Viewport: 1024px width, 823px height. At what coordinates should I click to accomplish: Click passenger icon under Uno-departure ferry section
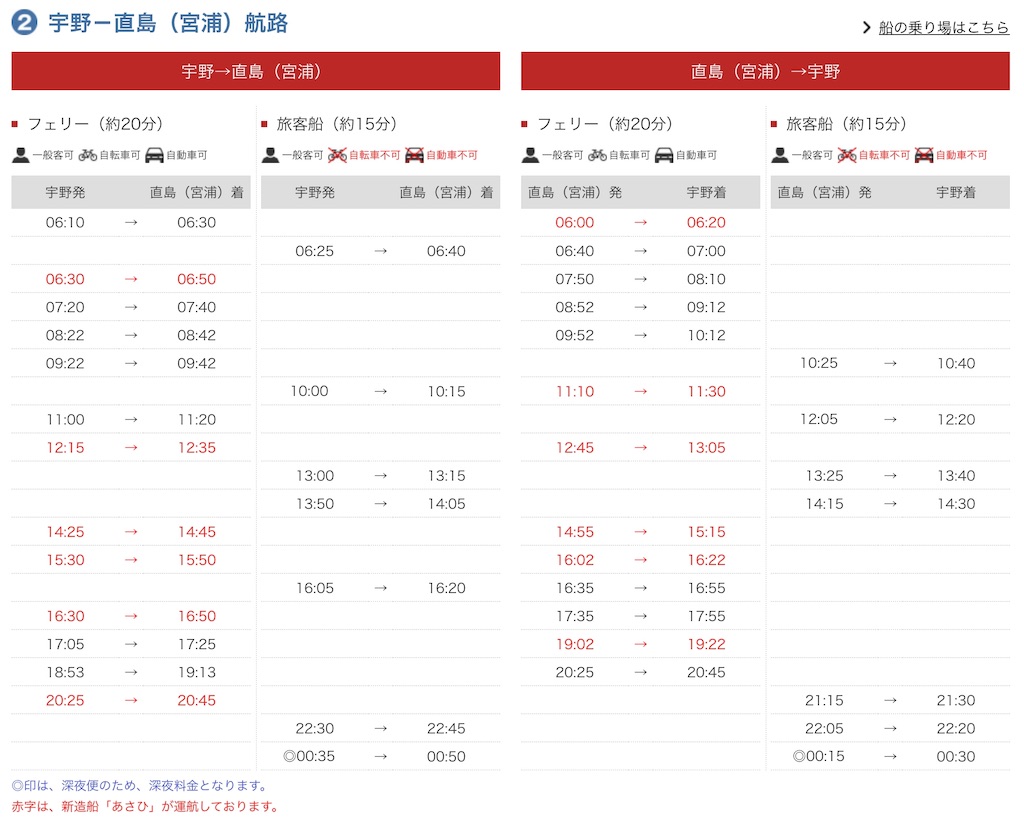(21, 155)
